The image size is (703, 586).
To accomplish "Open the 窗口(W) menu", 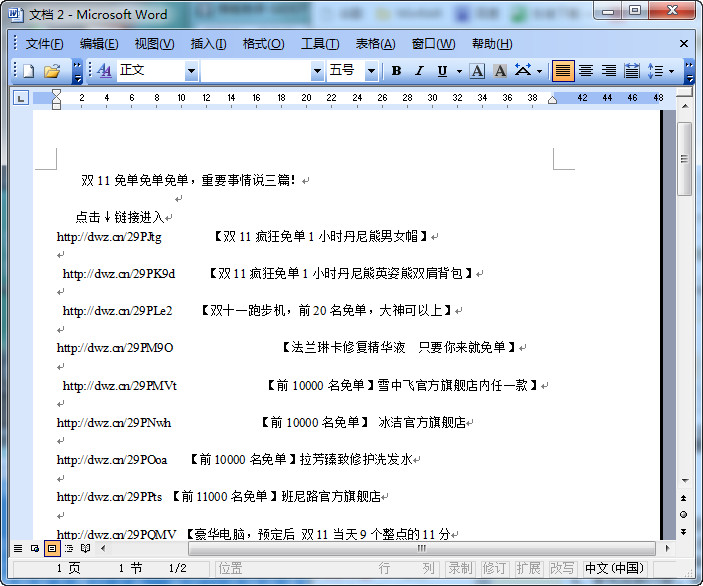I will click(433, 44).
